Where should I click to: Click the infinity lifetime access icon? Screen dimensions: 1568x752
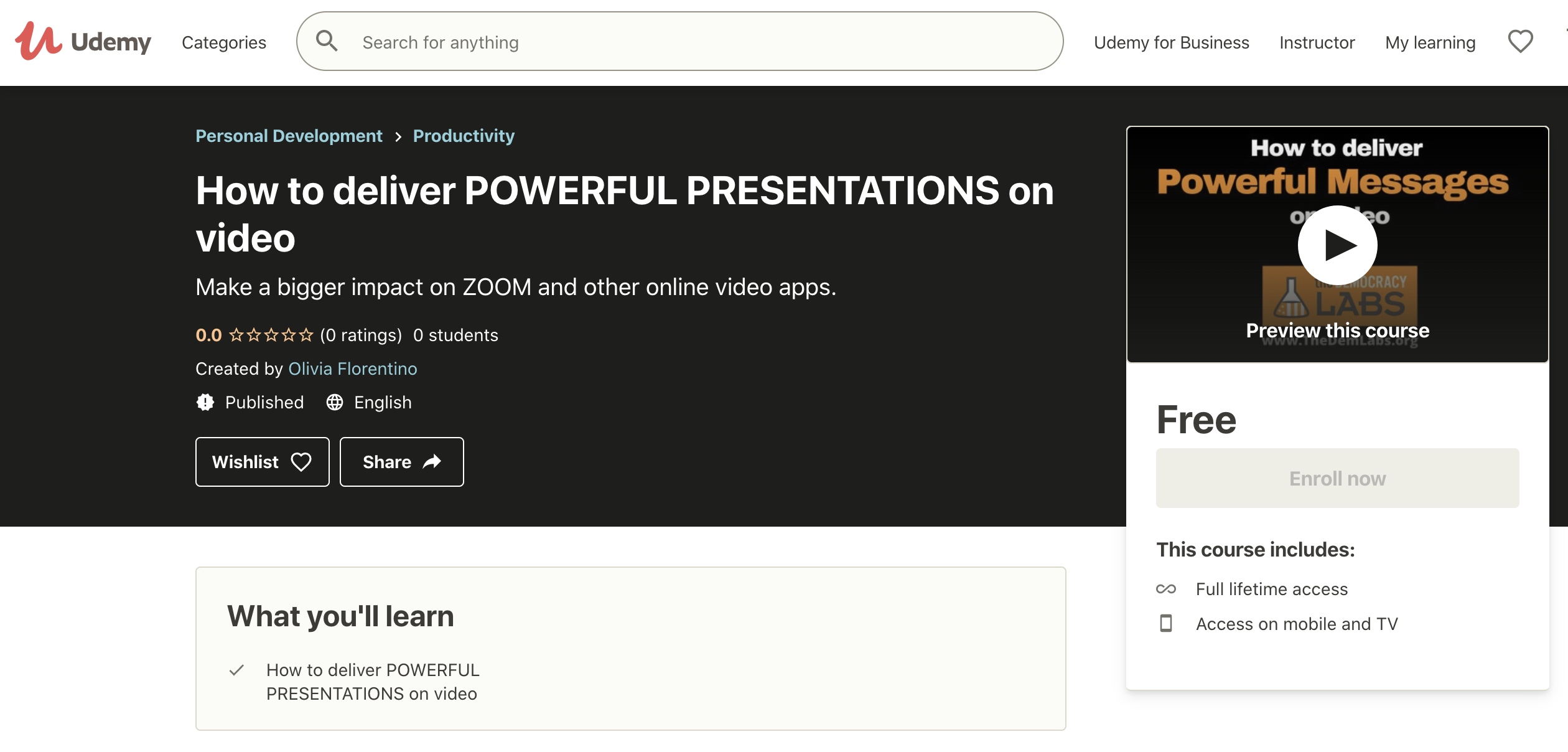1166,589
